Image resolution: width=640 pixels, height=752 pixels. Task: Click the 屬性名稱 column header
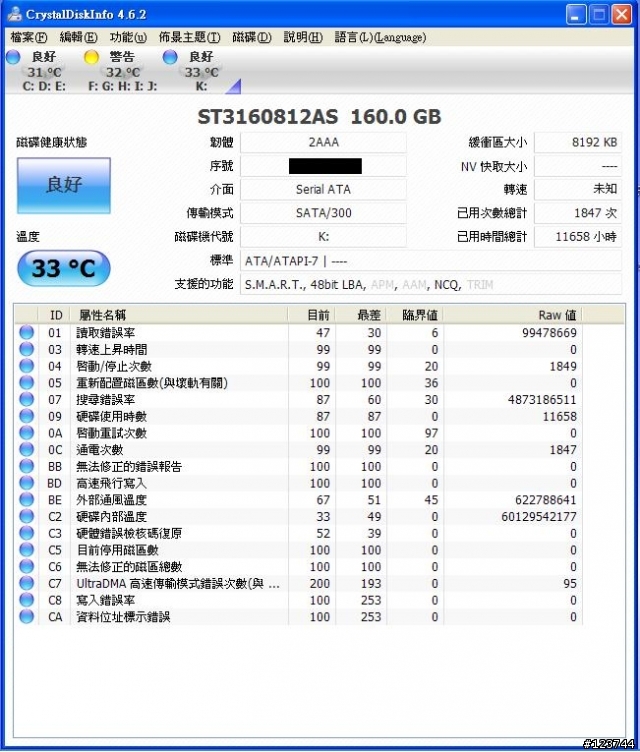point(179,315)
